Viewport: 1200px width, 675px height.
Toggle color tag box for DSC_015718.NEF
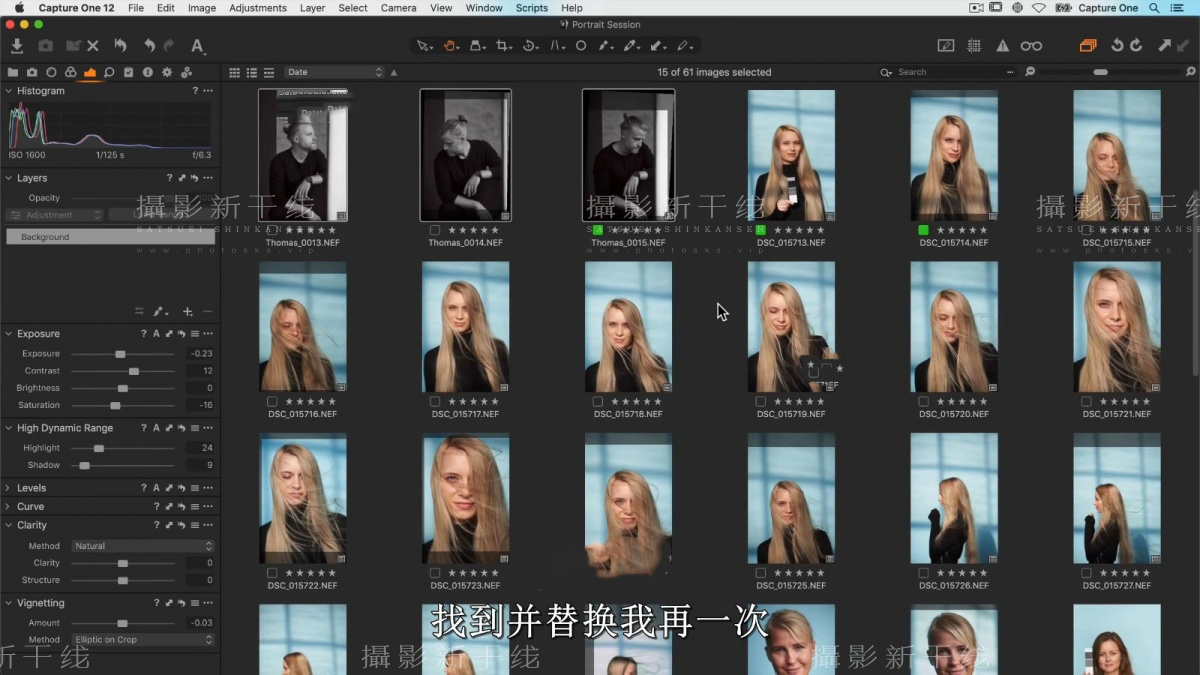[598, 402]
